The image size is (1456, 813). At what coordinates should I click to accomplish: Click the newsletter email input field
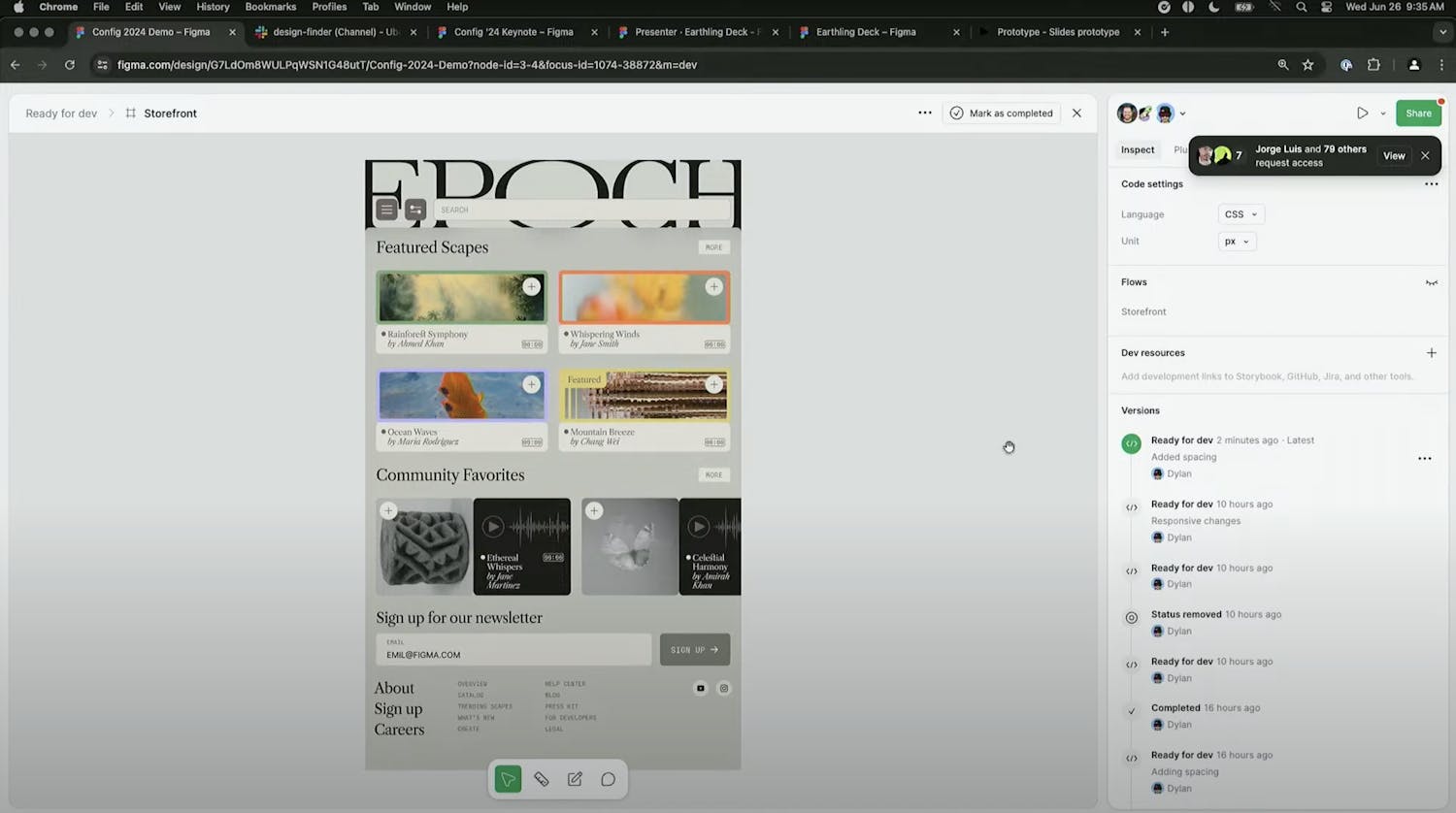coord(513,650)
